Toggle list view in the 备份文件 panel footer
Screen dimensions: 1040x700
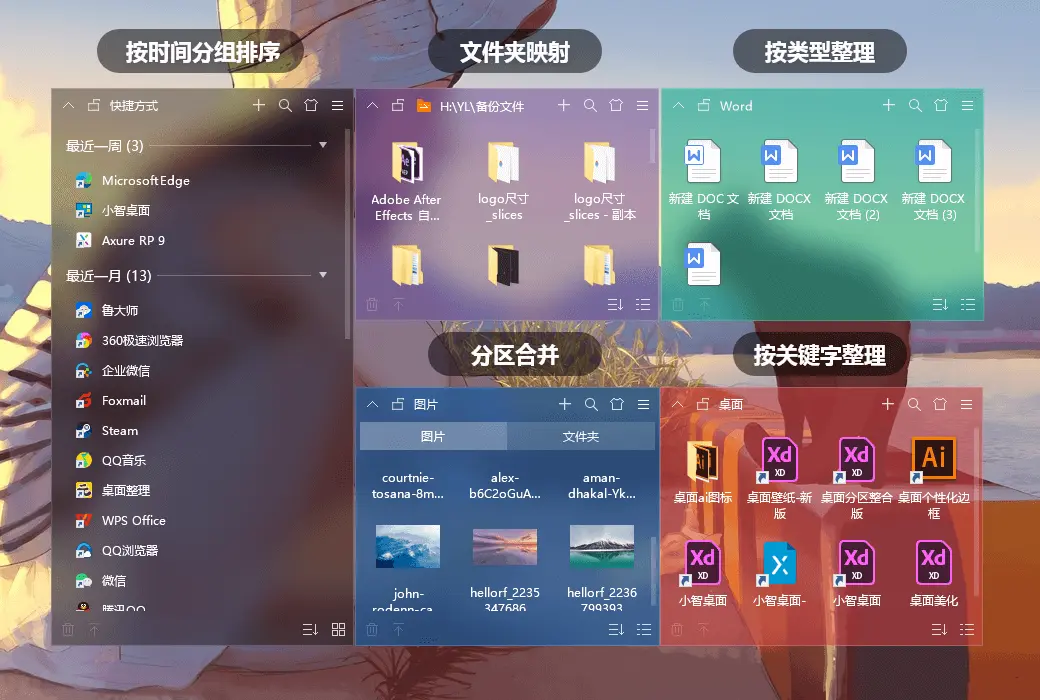(643, 304)
